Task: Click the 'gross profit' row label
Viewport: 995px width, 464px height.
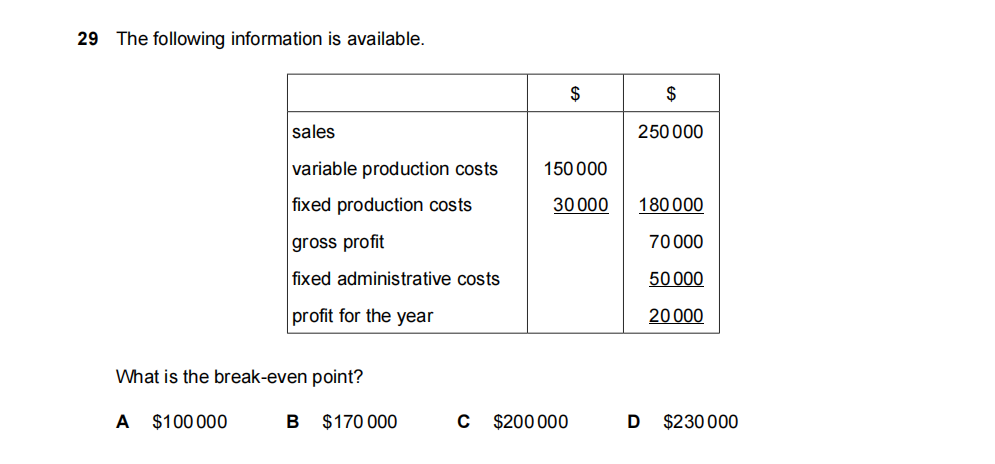Action: tap(337, 242)
